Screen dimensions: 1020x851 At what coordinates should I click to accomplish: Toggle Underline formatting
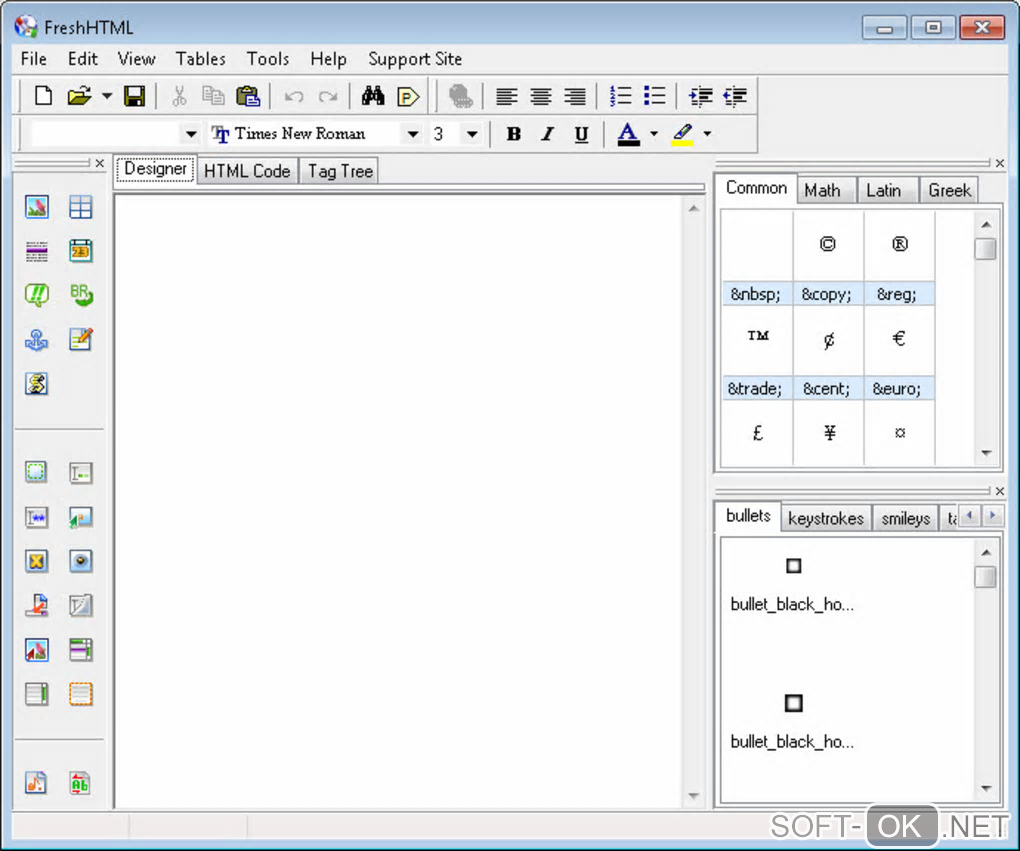click(x=582, y=134)
